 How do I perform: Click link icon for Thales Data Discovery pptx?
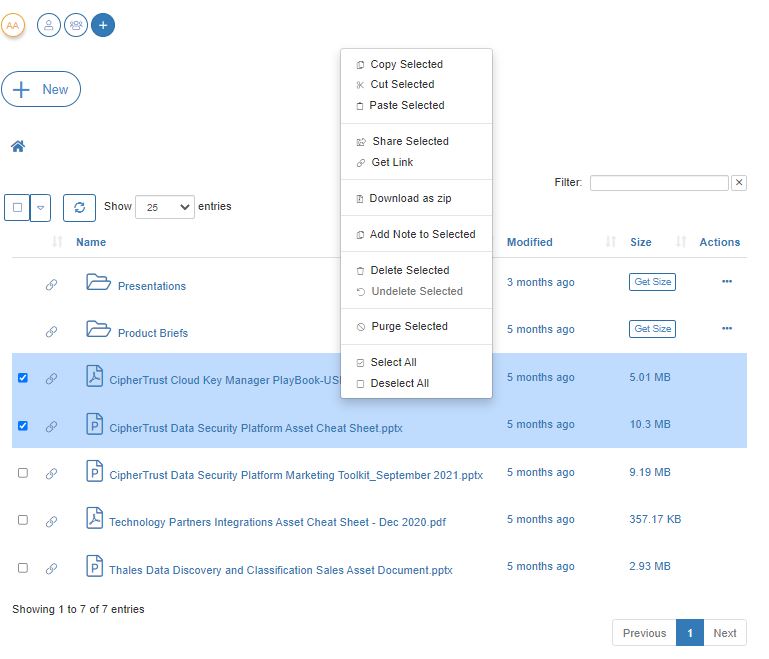(x=51, y=569)
